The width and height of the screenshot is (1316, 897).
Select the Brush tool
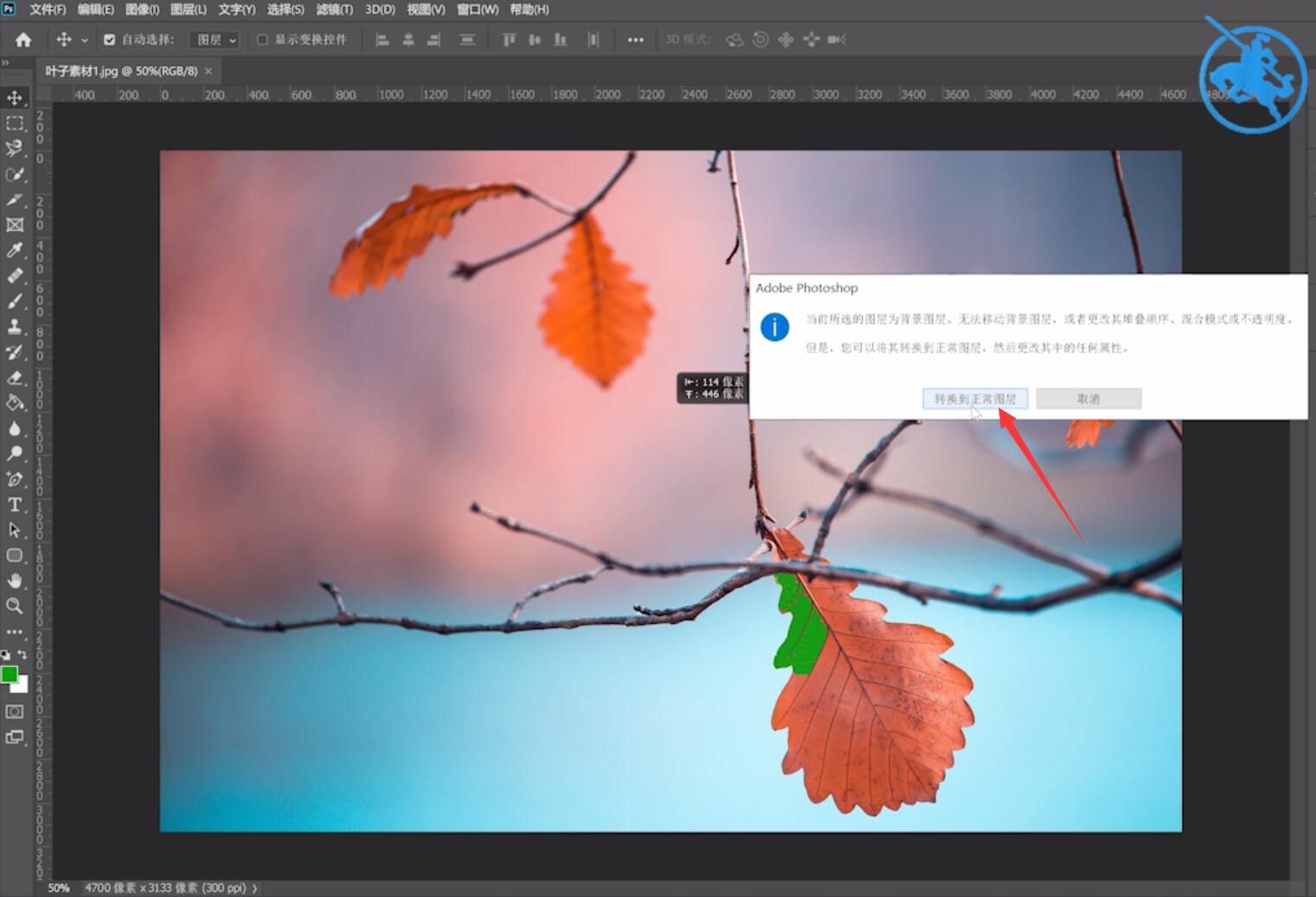click(x=15, y=301)
